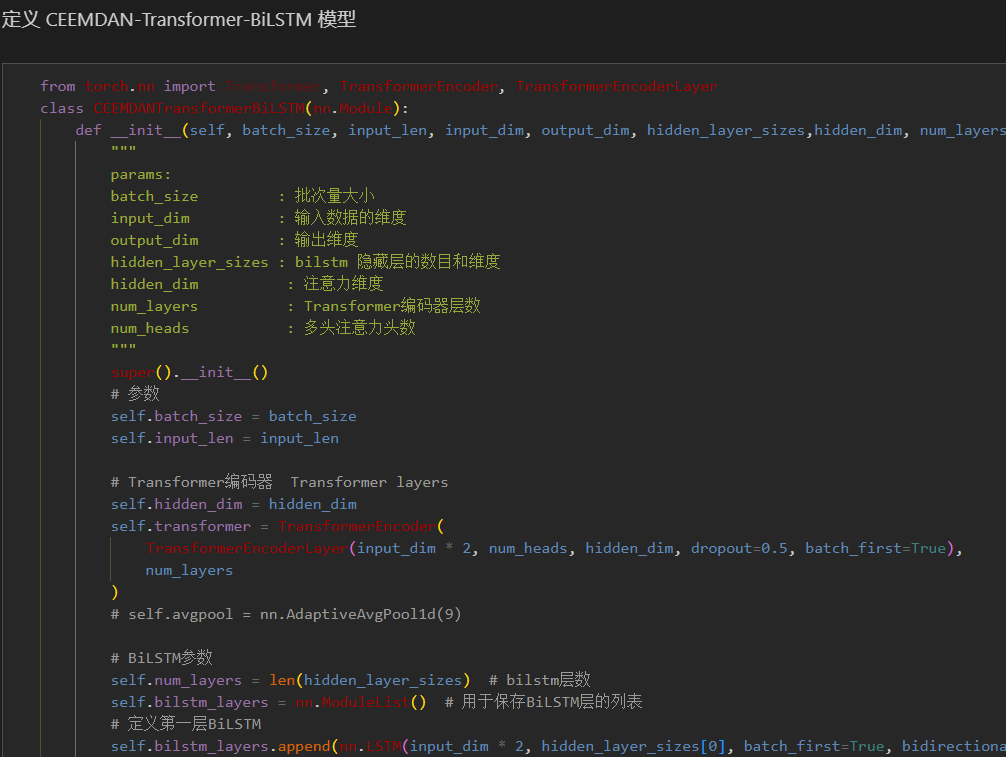
Task: Click the 'super().__init__()' call
Action: pos(189,372)
